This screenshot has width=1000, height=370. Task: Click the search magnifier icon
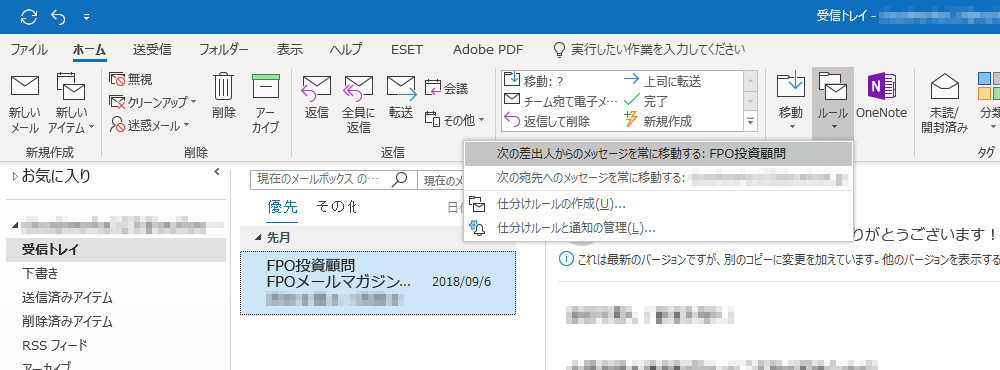coord(400,179)
